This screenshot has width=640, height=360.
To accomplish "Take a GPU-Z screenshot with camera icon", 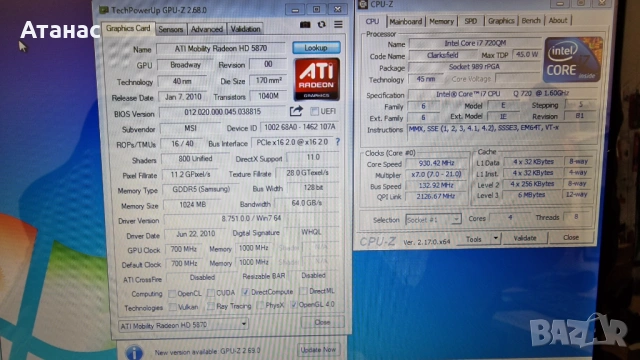I will pyautogui.click(x=305, y=25).
